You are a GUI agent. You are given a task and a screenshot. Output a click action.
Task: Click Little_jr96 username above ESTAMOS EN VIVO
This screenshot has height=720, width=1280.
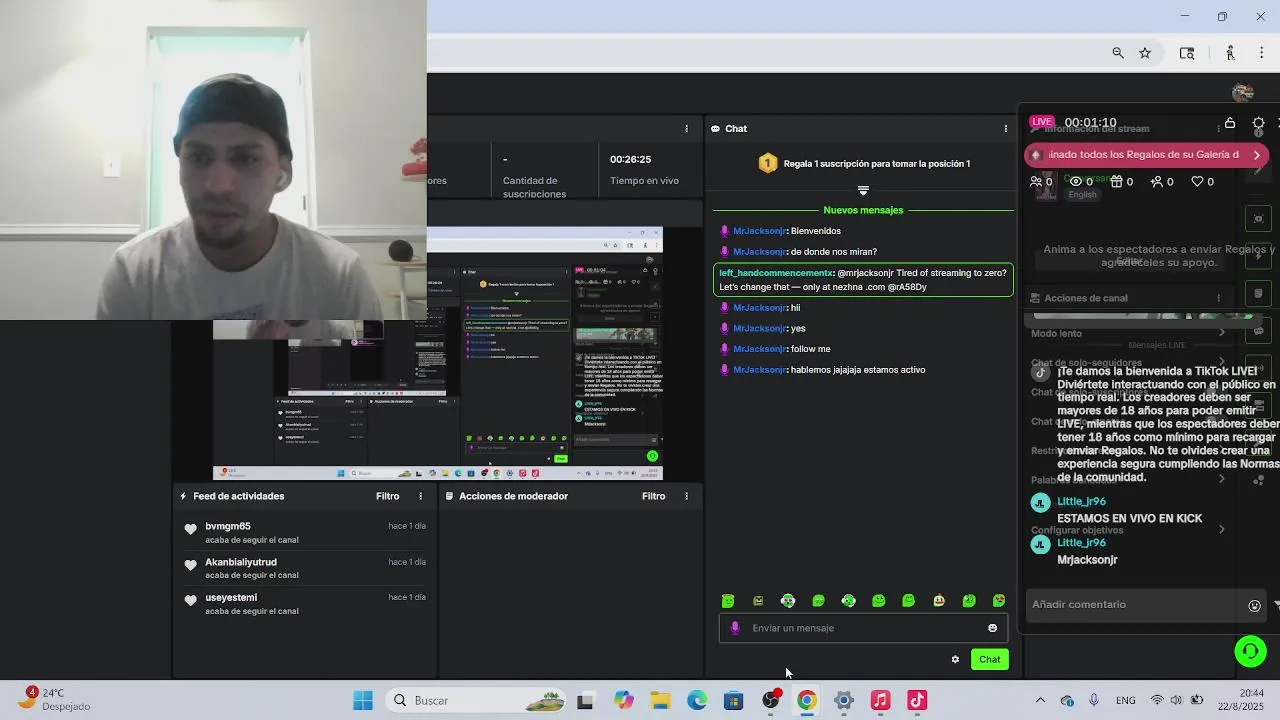point(1081,502)
